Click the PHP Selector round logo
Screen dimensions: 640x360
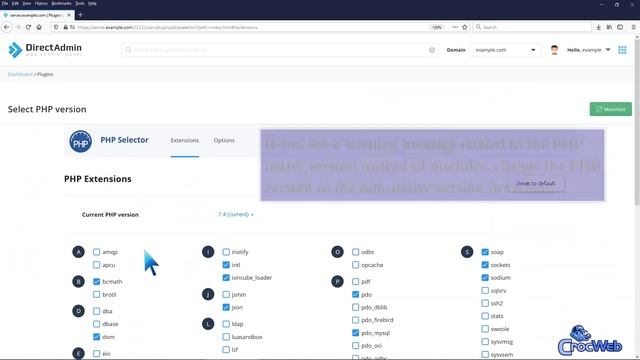pyautogui.click(x=80, y=141)
